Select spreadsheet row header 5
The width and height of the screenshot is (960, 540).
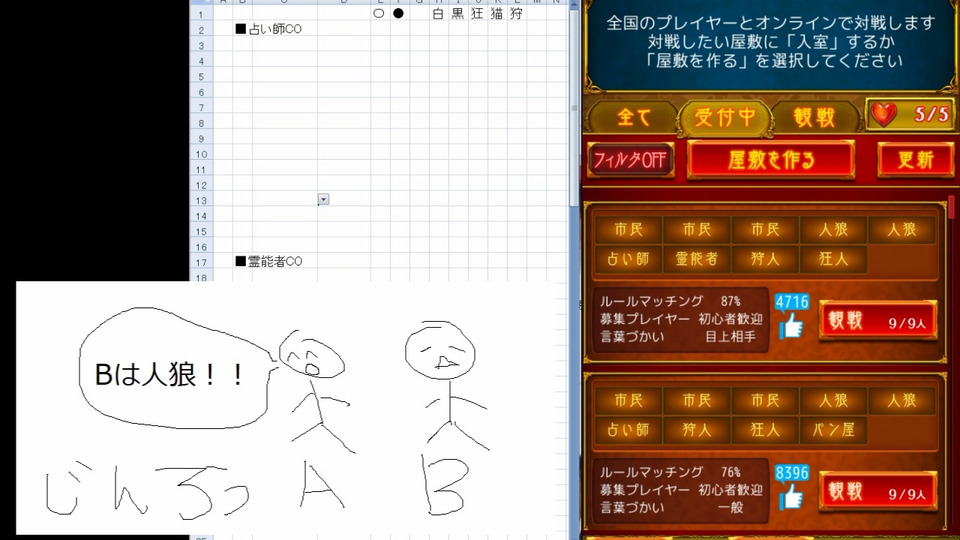click(x=201, y=77)
